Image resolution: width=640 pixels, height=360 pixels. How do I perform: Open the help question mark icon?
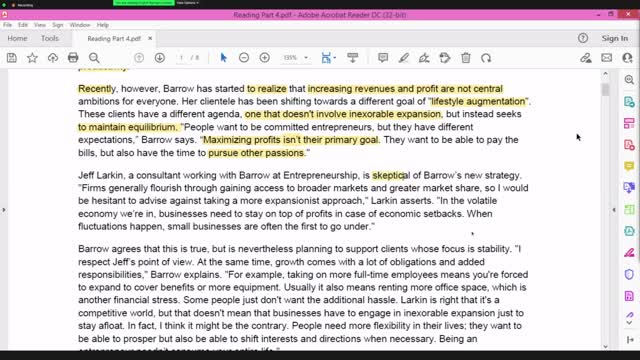coord(583,38)
